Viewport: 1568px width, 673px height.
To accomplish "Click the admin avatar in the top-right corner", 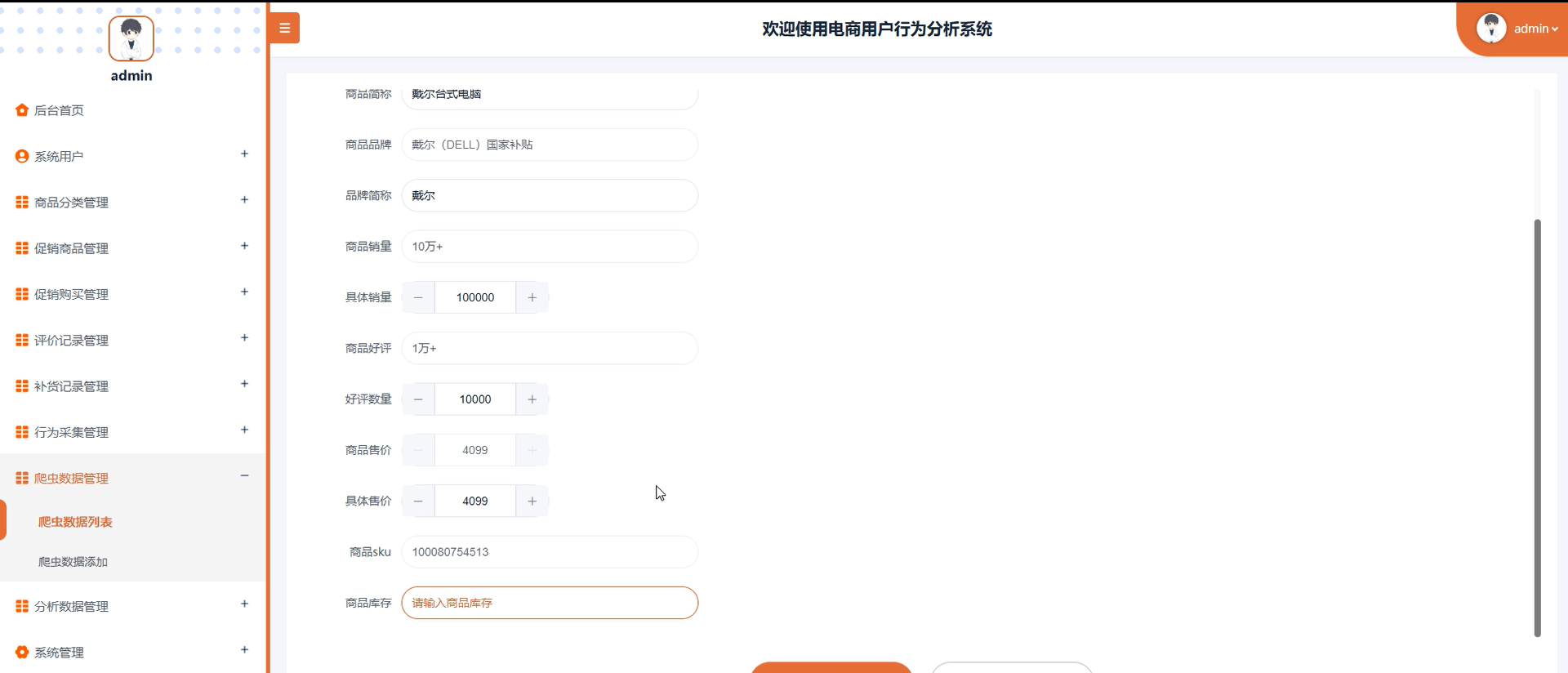I will coord(1491,28).
